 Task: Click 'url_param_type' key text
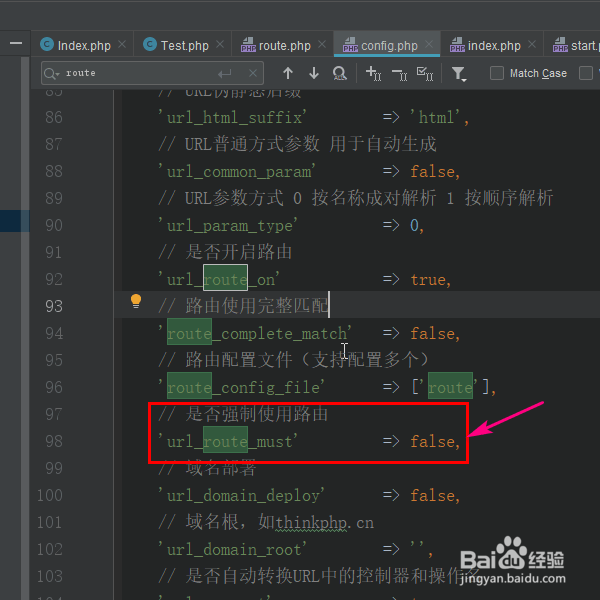(x=228, y=226)
